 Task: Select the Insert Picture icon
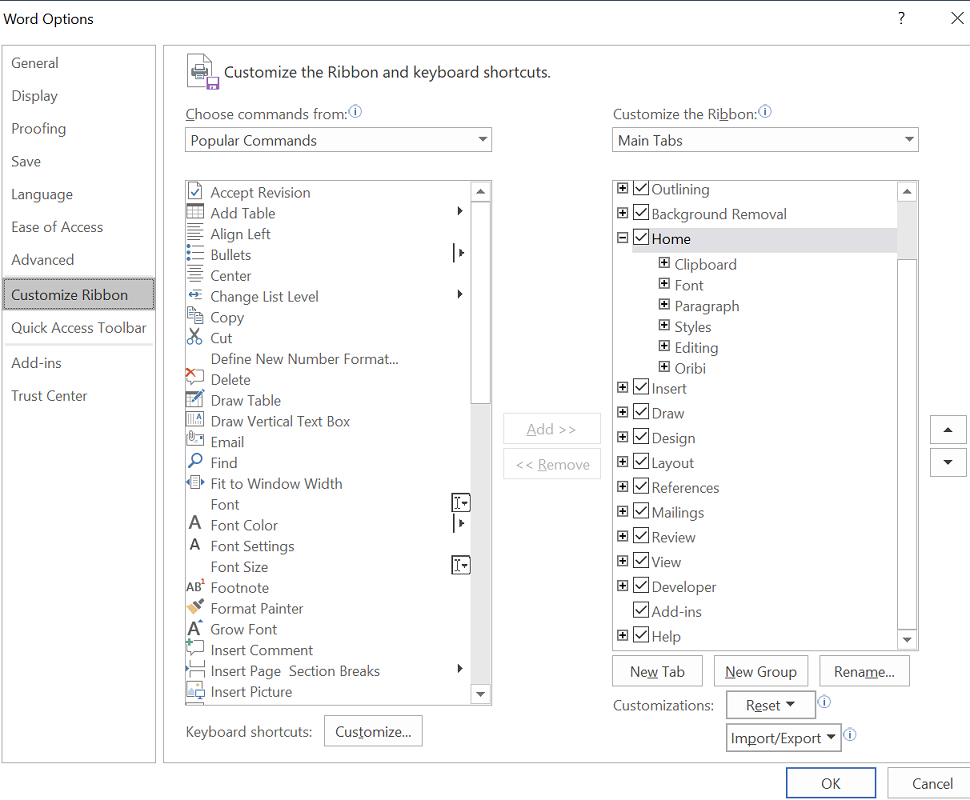pyautogui.click(x=195, y=690)
